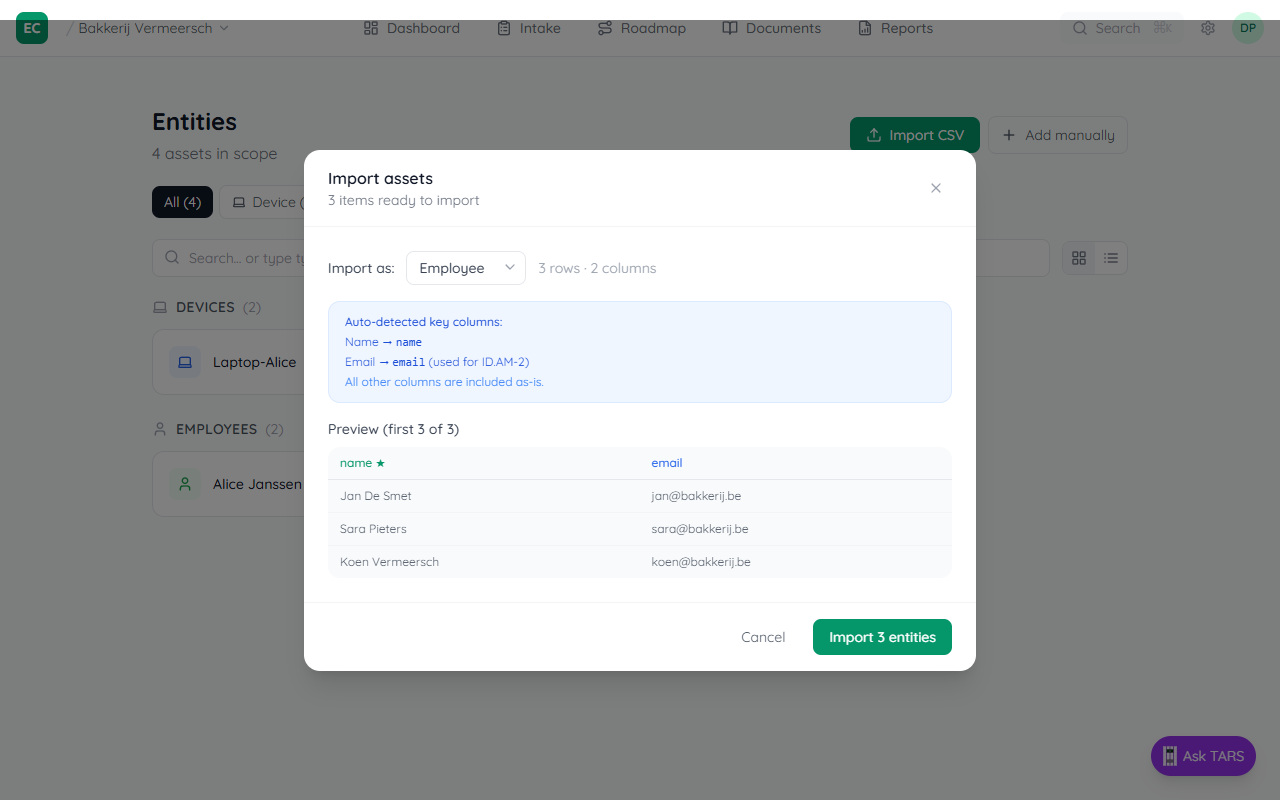Screen dimensions: 1280x800
Task: Click the Laptop-Alice device icon
Action: coord(185,362)
